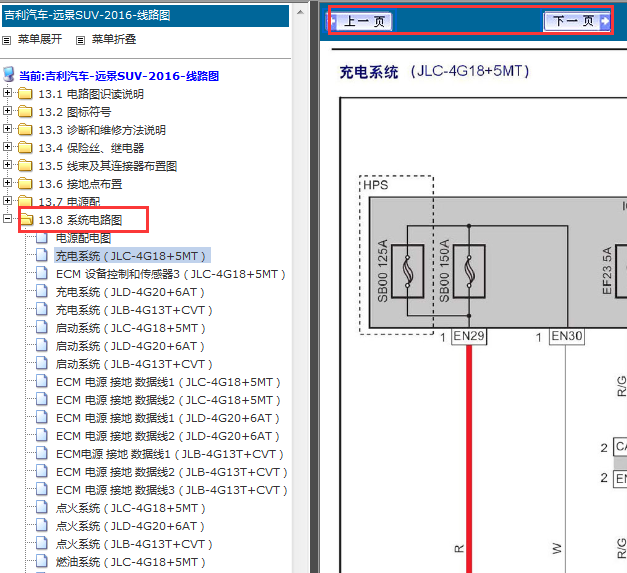Expand the 13.6 接地点布置 node
627x573 pixels.
coord(7,183)
